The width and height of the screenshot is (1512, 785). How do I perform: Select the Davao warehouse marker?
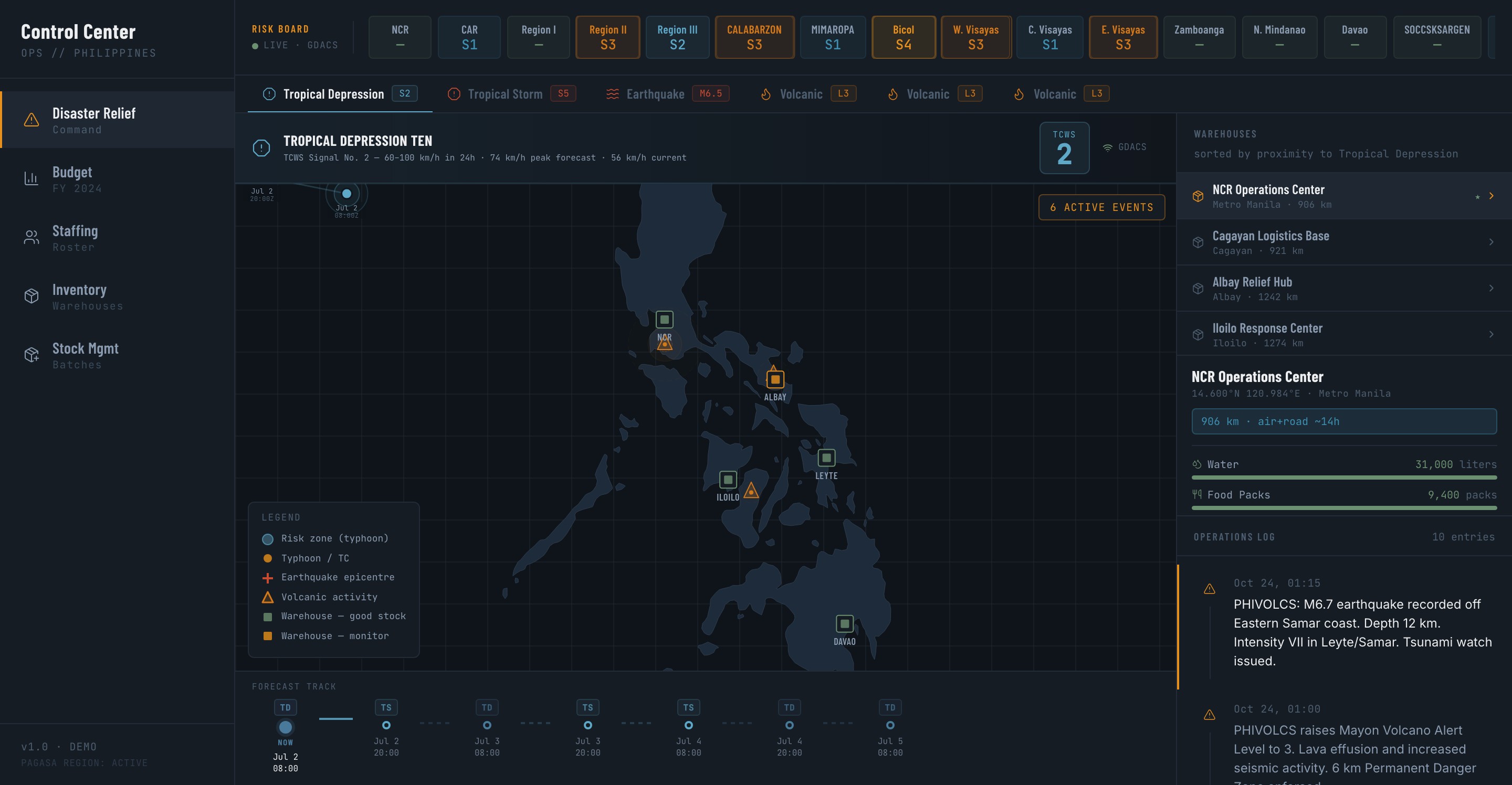pos(845,623)
